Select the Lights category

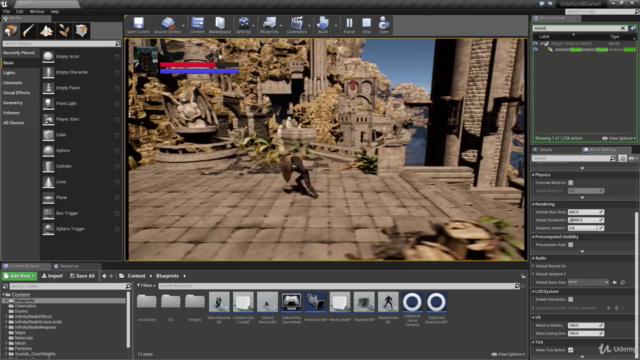coord(9,73)
